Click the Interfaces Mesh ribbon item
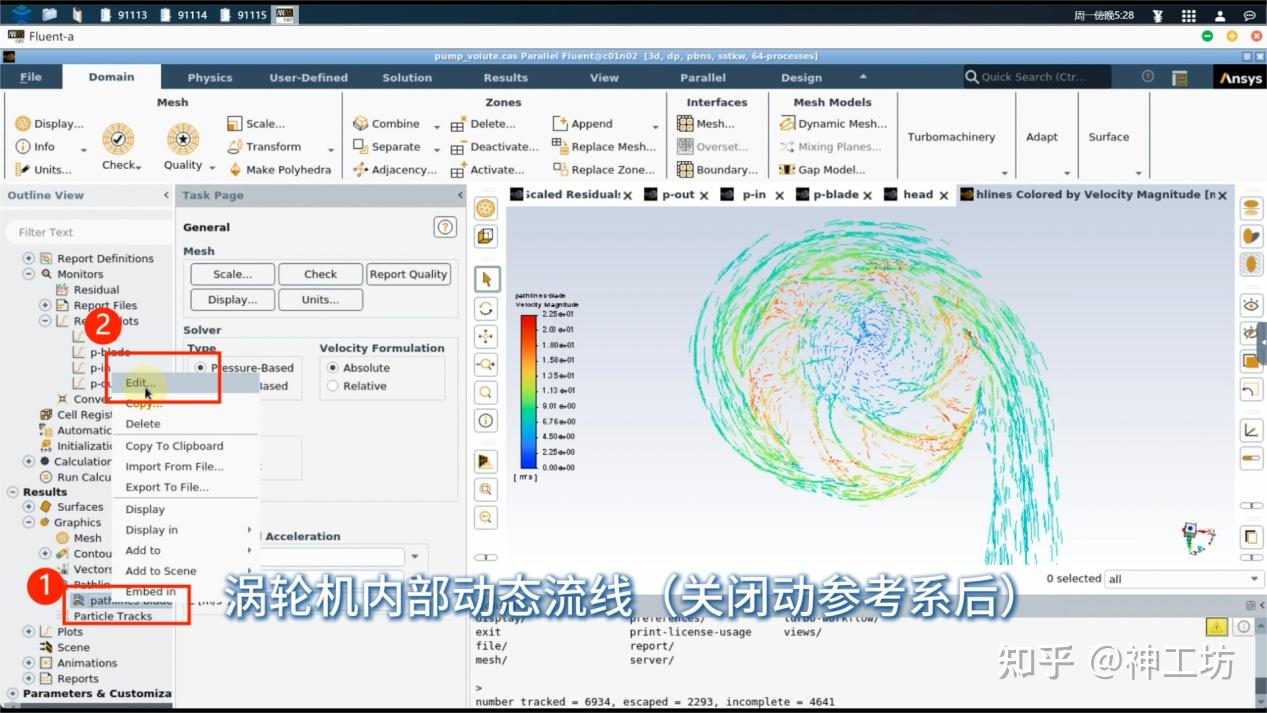The width and height of the screenshot is (1267, 713). tap(706, 124)
